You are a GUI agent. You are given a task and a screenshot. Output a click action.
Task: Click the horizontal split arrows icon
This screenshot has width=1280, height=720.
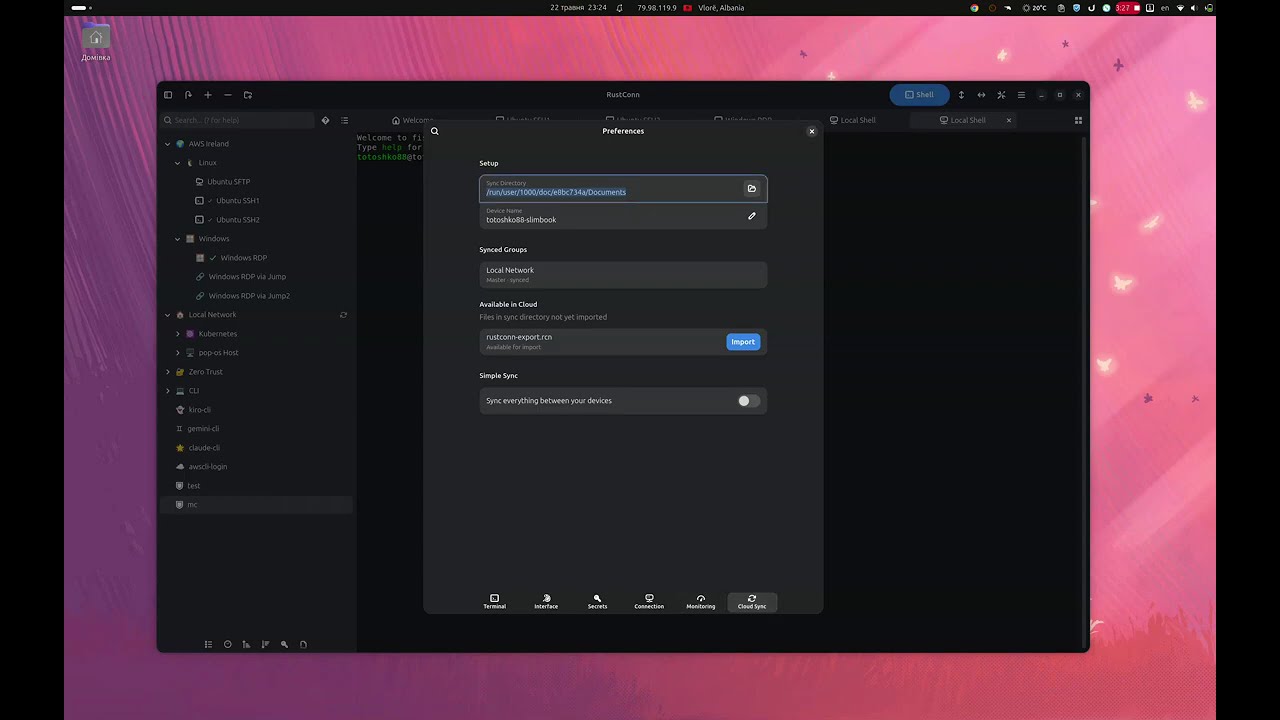click(981, 95)
